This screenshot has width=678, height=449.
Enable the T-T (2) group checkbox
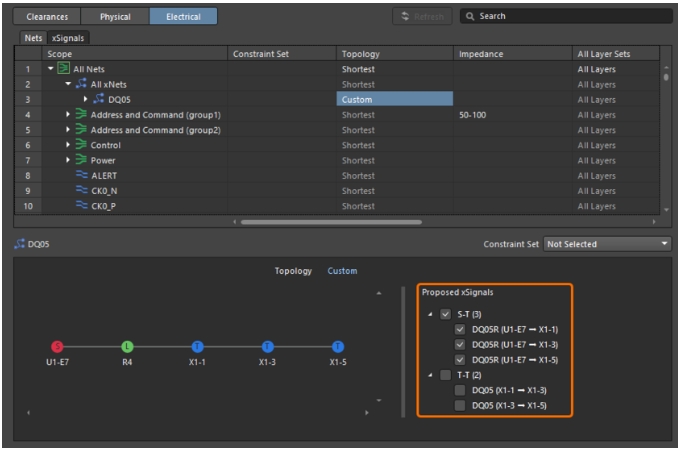[446, 374]
